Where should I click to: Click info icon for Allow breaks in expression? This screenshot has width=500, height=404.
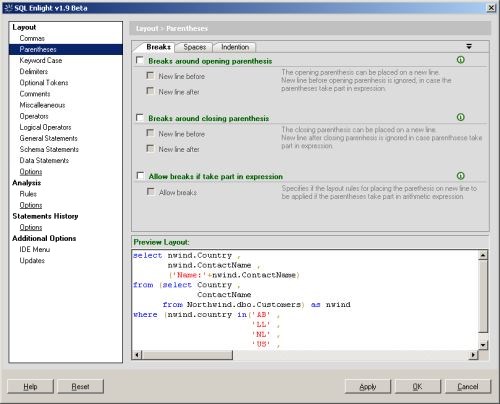[460, 176]
